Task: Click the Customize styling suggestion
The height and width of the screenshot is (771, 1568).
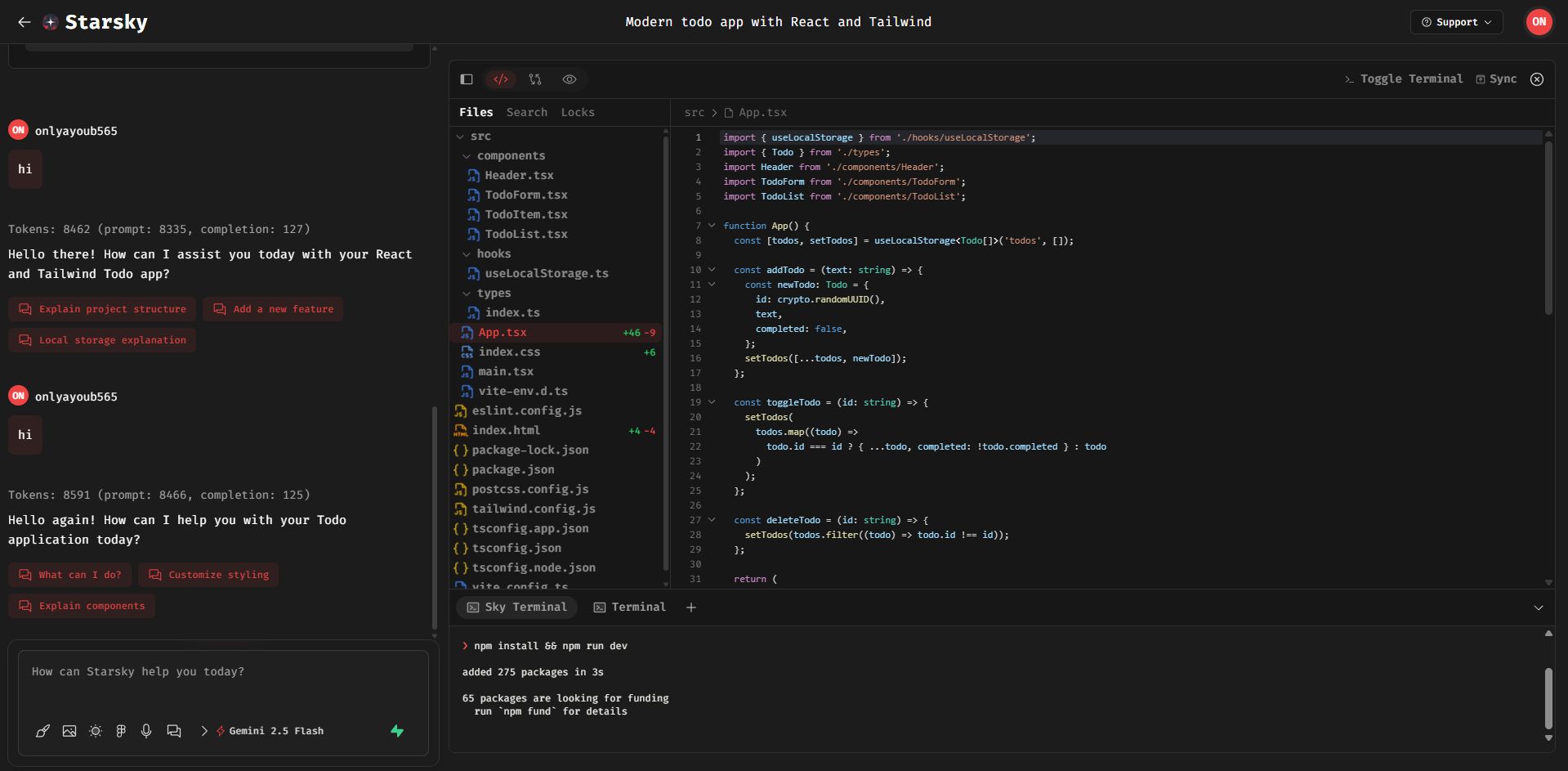Action: (x=208, y=575)
